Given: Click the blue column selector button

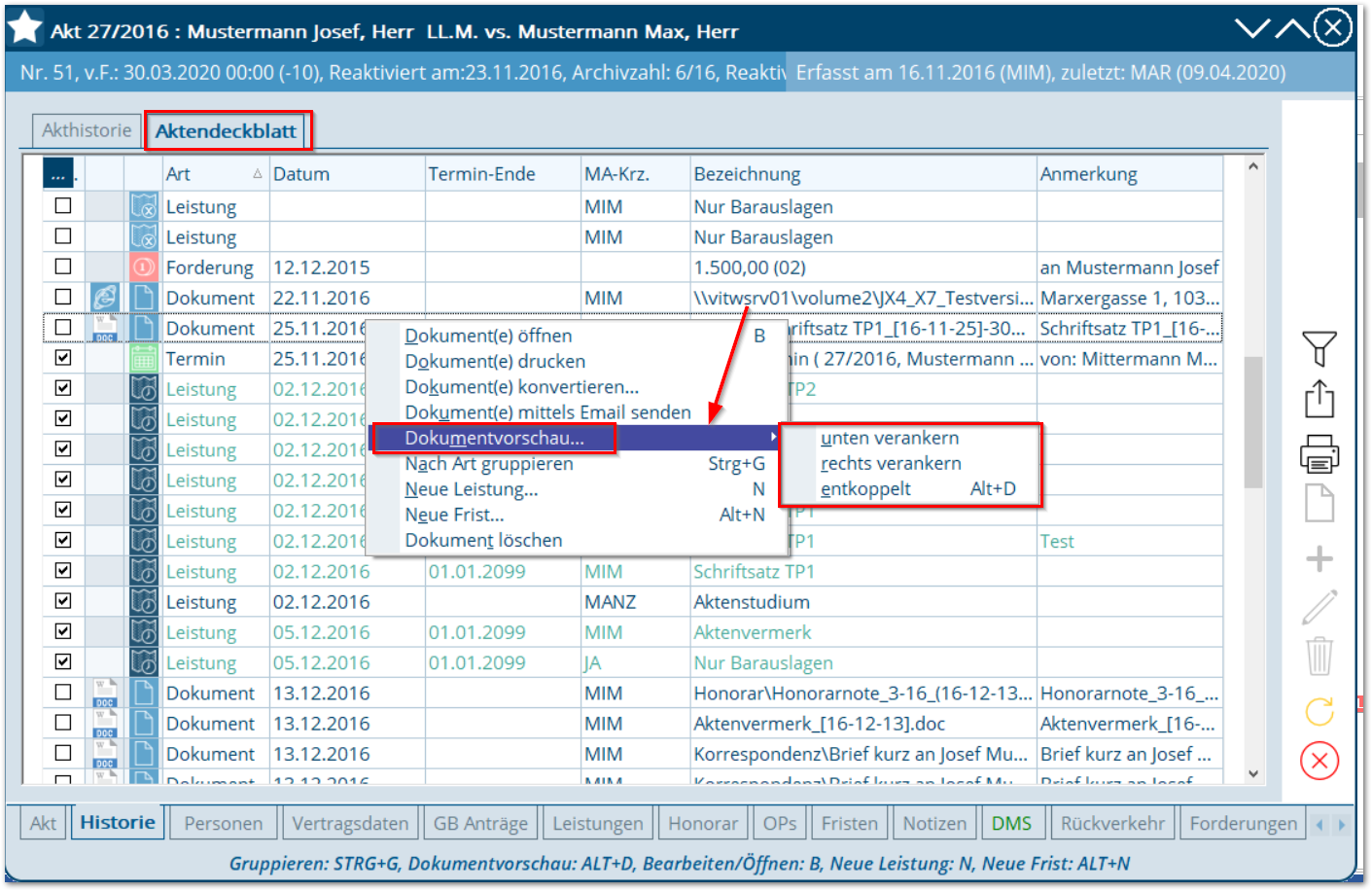Looking at the screenshot, I should pos(57,174).
